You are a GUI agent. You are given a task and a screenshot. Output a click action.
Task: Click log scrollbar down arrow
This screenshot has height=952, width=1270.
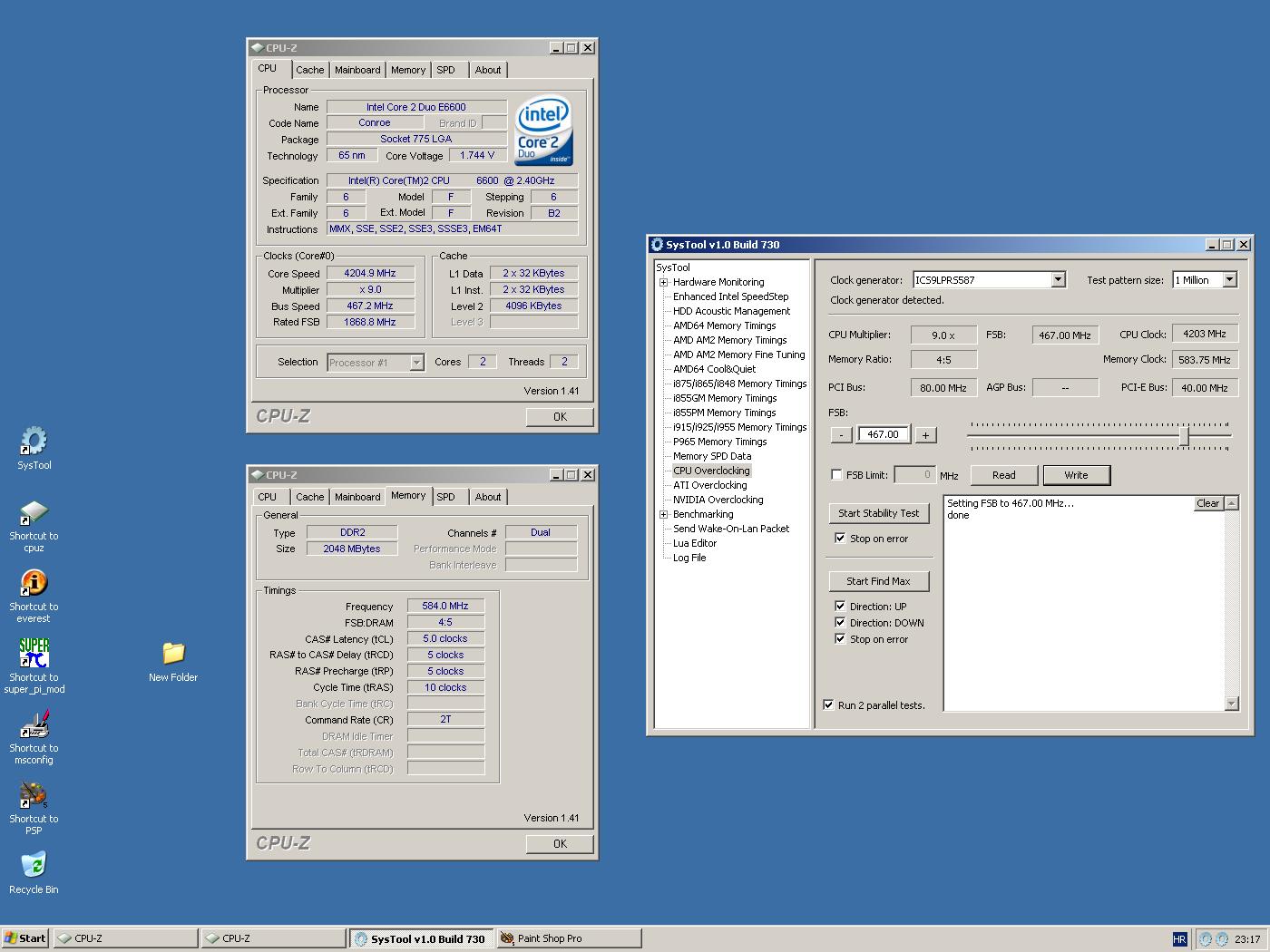coord(1231,704)
